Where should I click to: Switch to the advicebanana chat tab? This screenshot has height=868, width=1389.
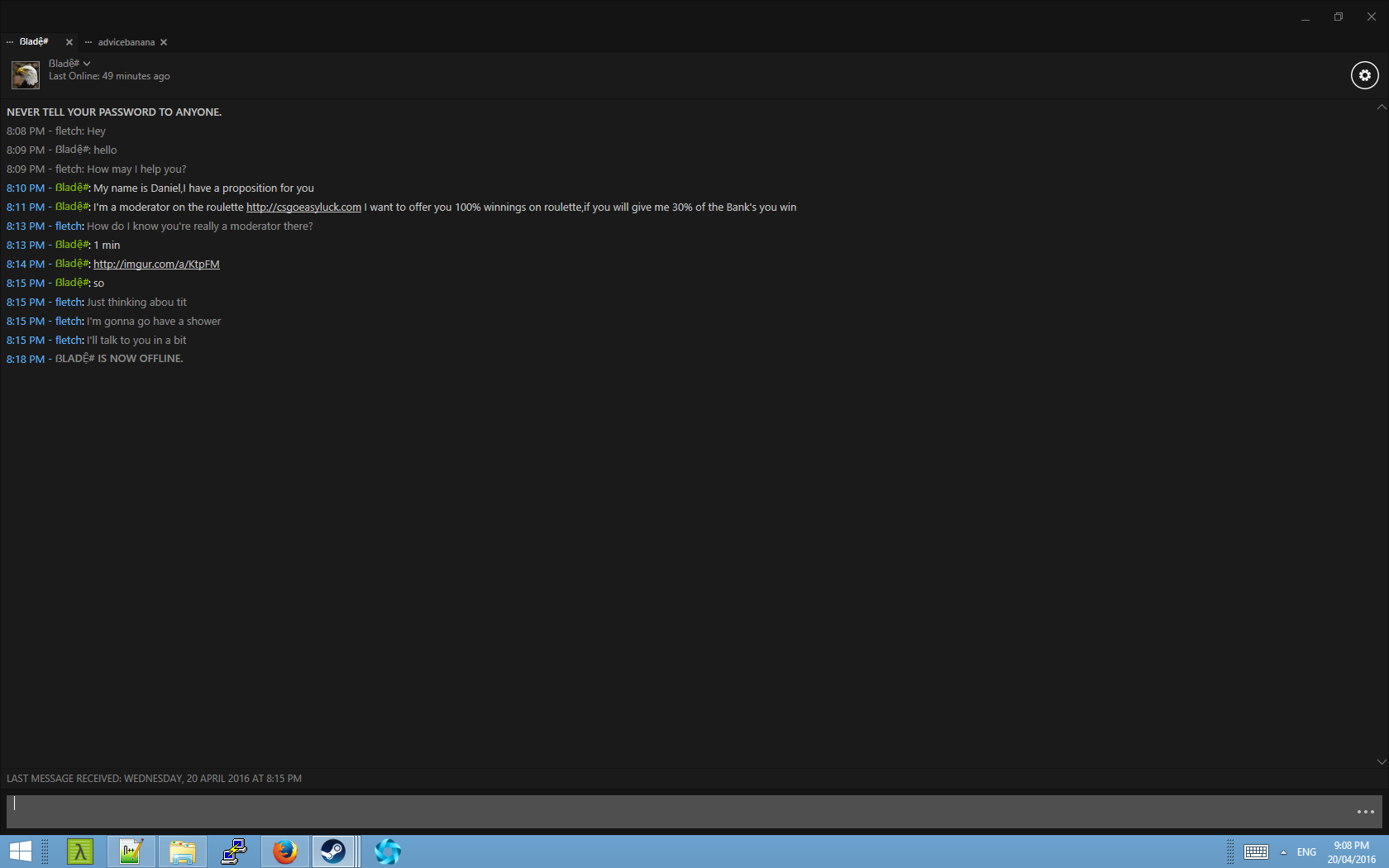(126, 42)
